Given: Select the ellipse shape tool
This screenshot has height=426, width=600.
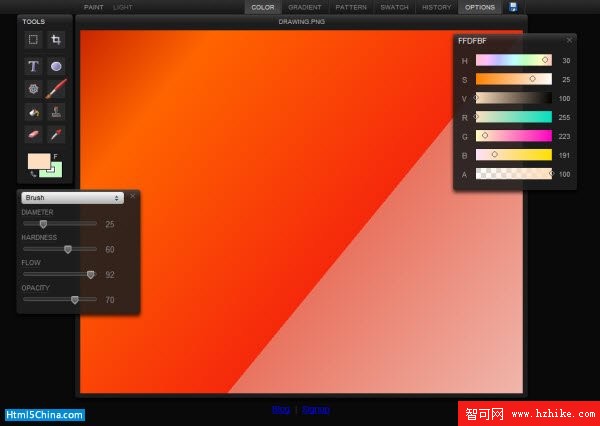Looking at the screenshot, I should [56, 66].
